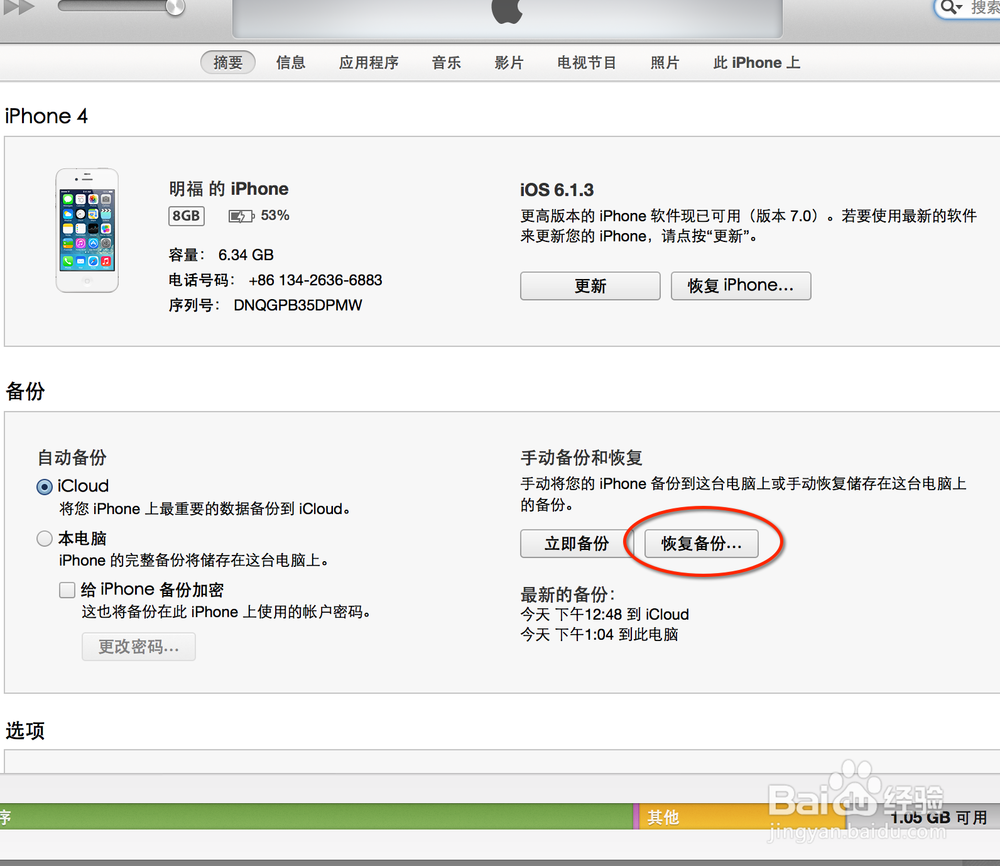Open the search magnifier dropdown
The height and width of the screenshot is (866, 1000).
tap(951, 7)
